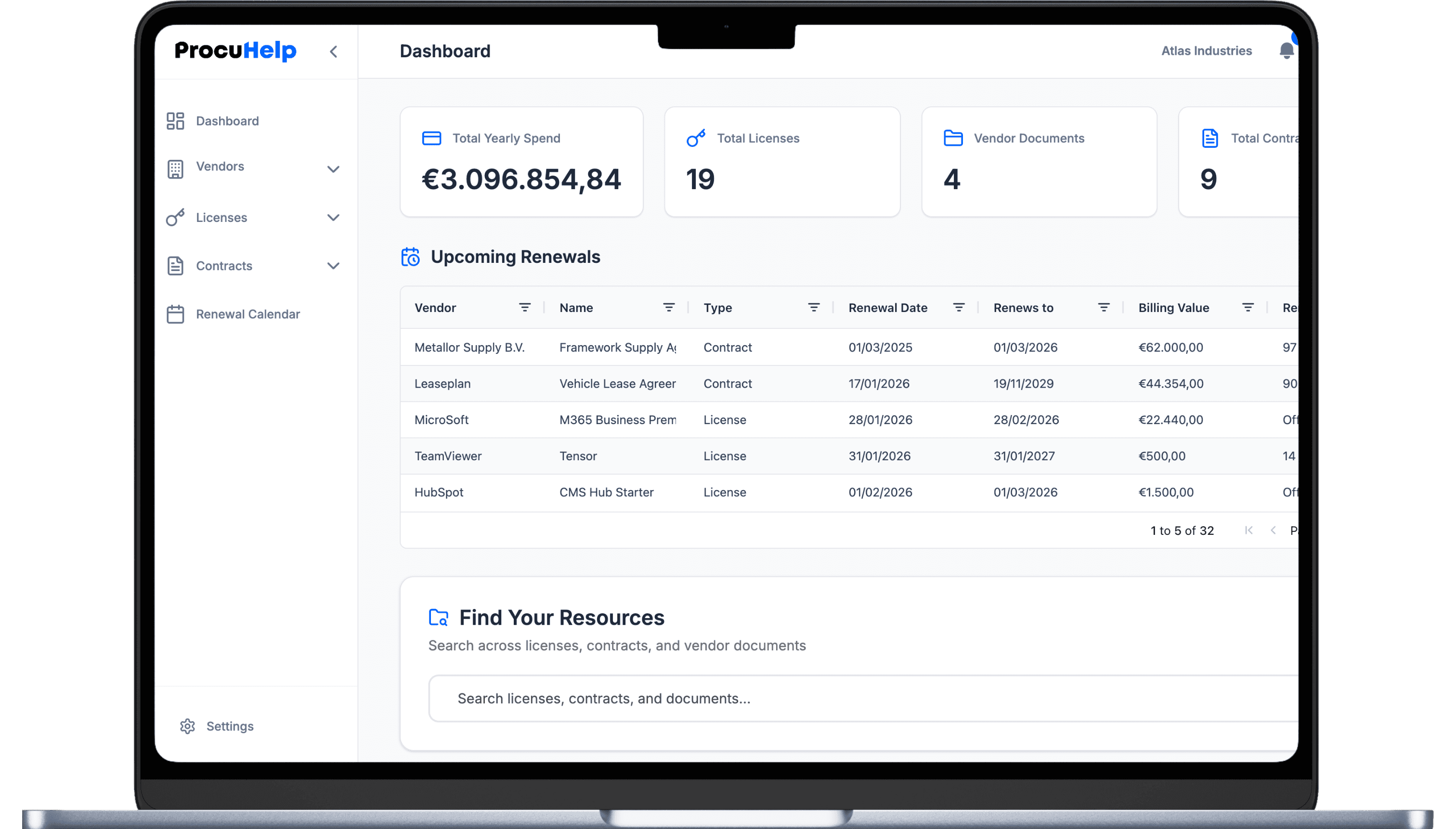Collapse the sidebar with the chevron arrow
The image size is (1456, 829).
click(x=334, y=52)
